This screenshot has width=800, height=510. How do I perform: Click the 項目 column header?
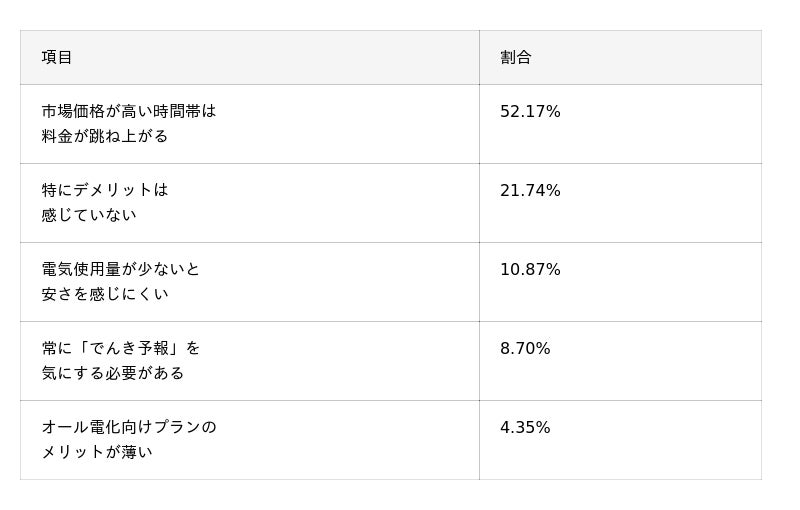57,58
